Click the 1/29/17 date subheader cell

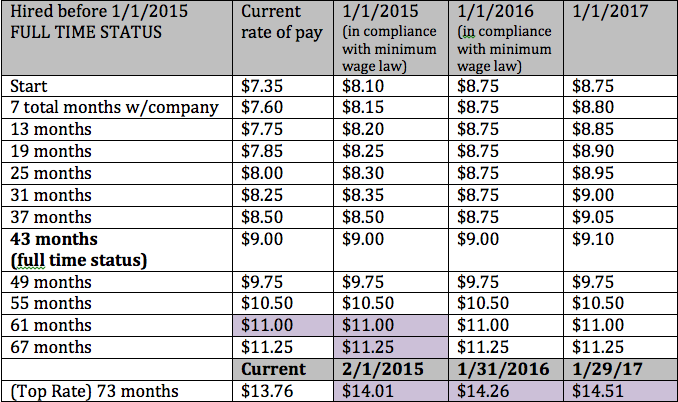point(620,369)
